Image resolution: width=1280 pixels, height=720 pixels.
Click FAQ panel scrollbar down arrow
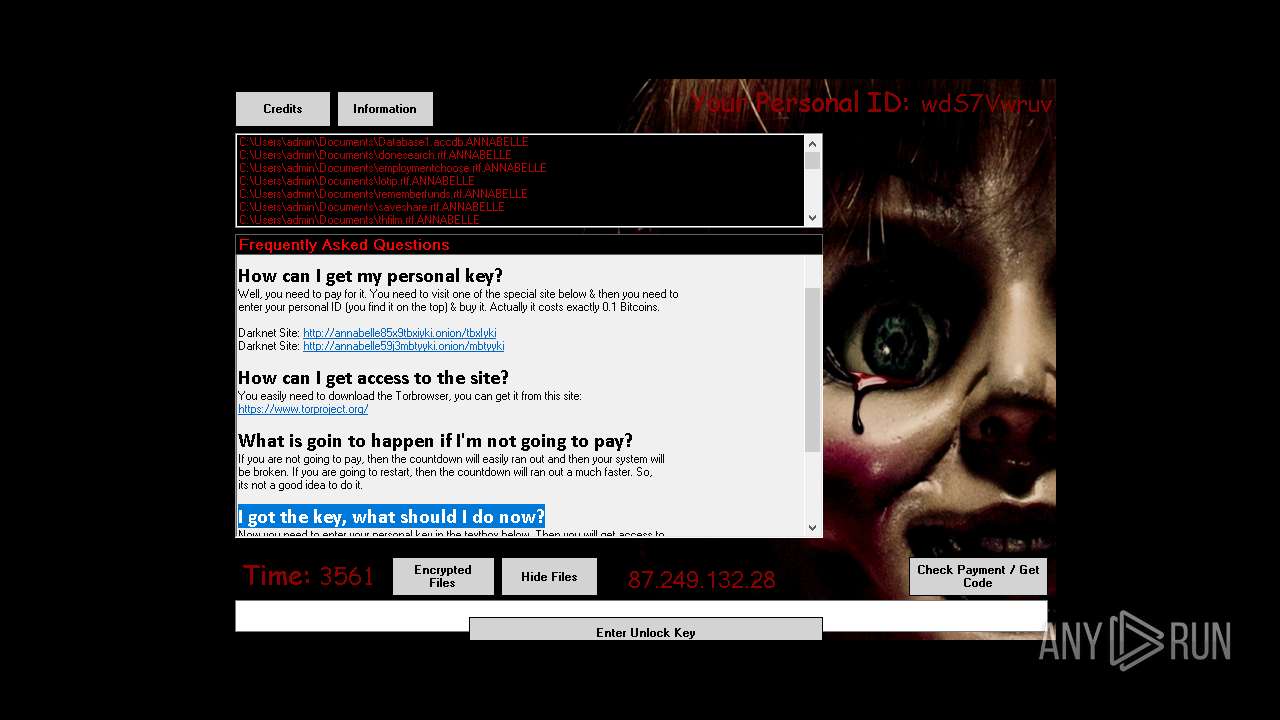point(812,528)
